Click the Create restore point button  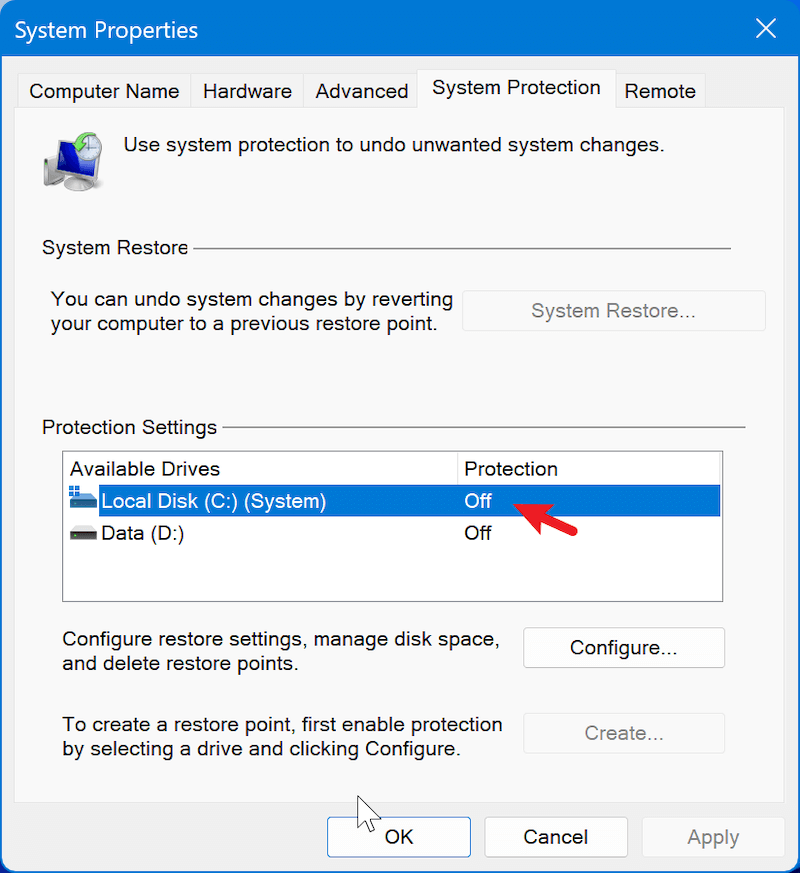623,733
